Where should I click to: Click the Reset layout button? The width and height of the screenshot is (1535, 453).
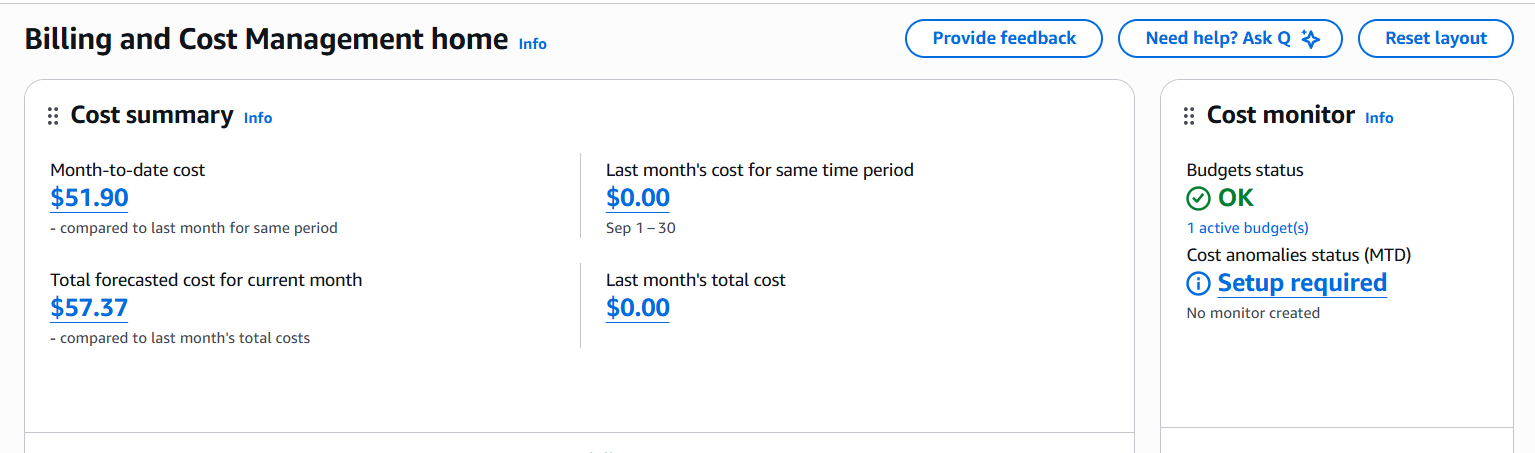click(1435, 39)
